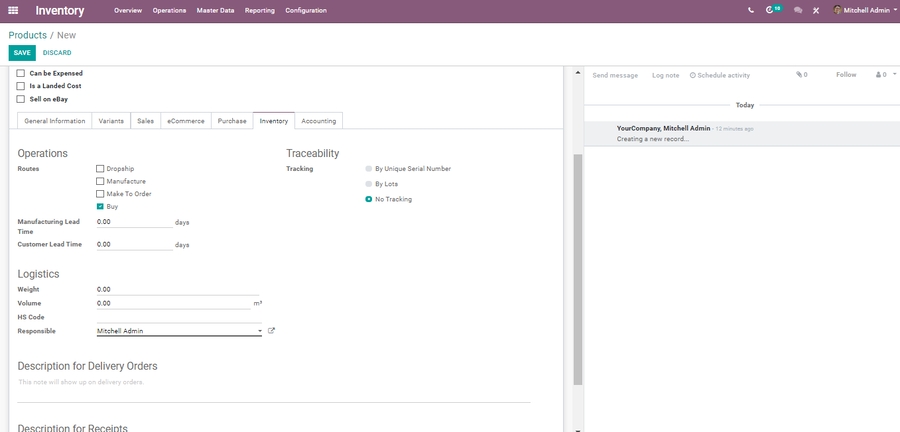
Task: Select By Lots tracking option
Action: [x=369, y=184]
